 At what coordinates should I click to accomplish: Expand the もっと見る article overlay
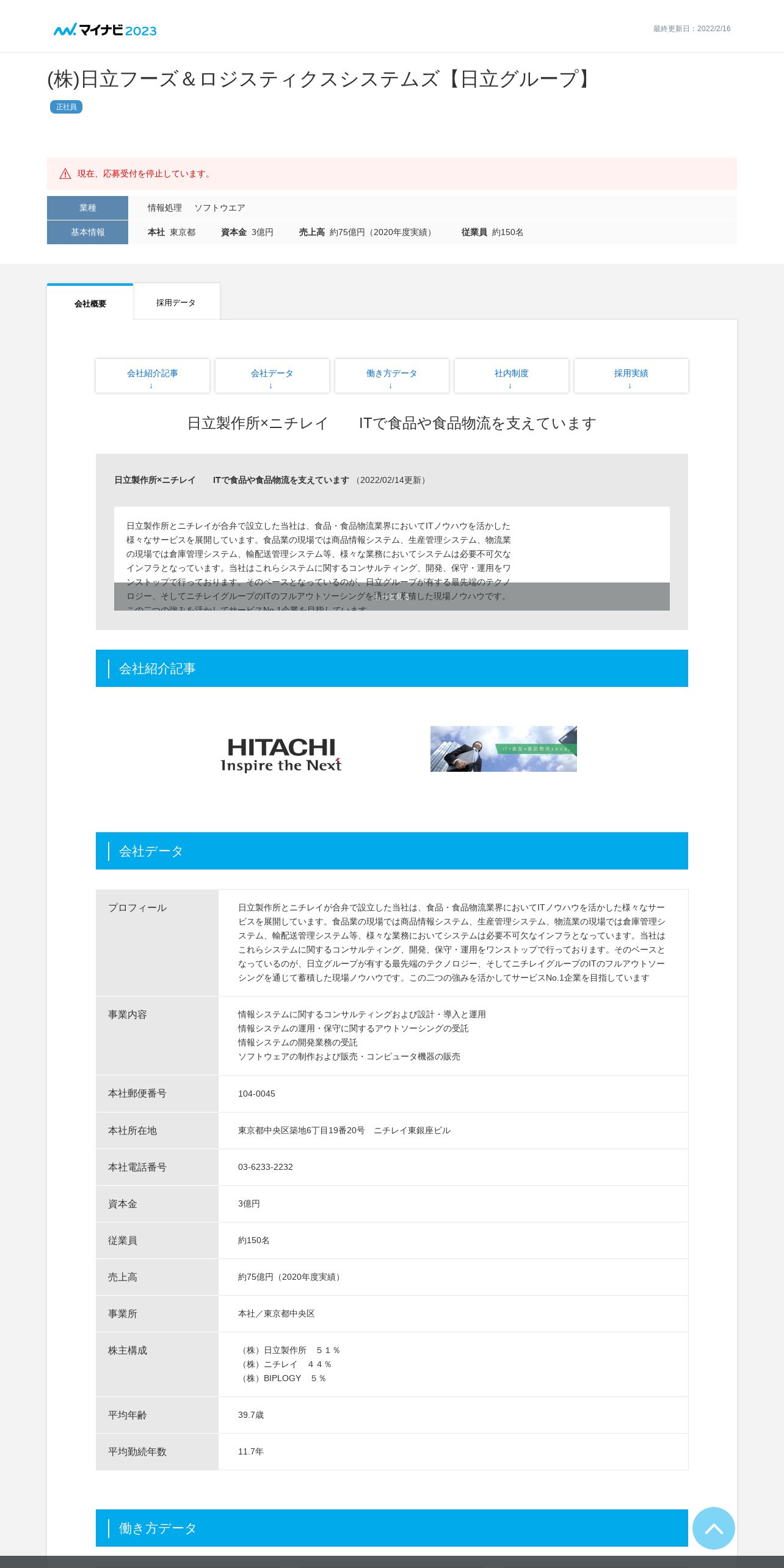coord(392,597)
